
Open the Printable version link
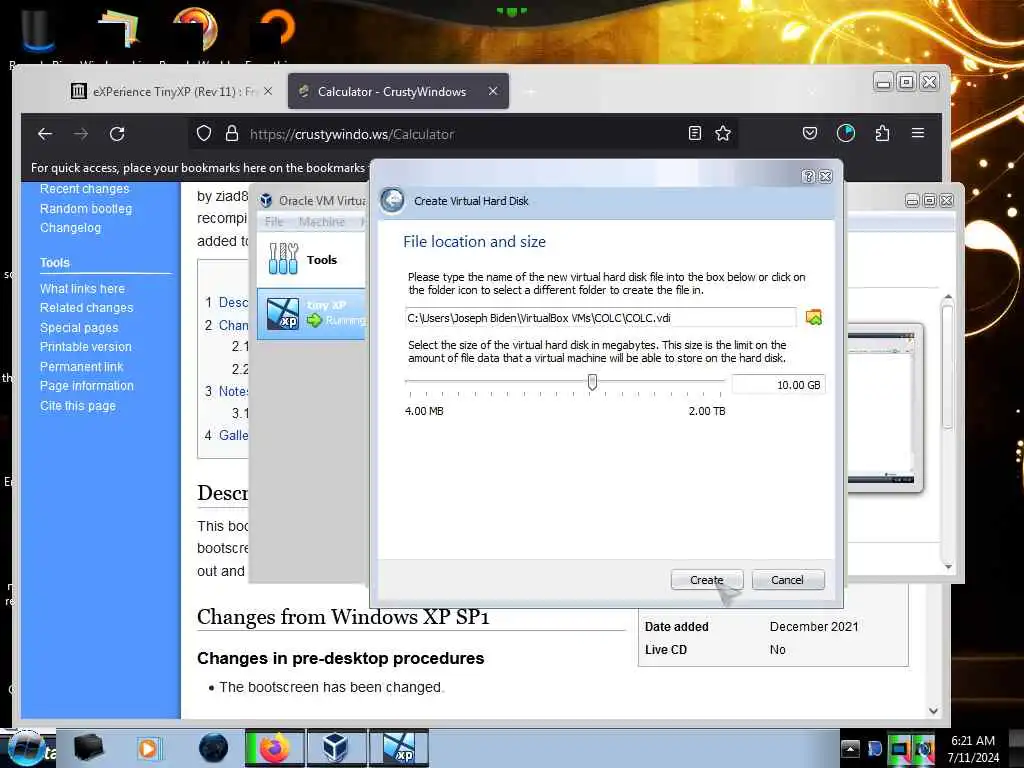point(86,347)
